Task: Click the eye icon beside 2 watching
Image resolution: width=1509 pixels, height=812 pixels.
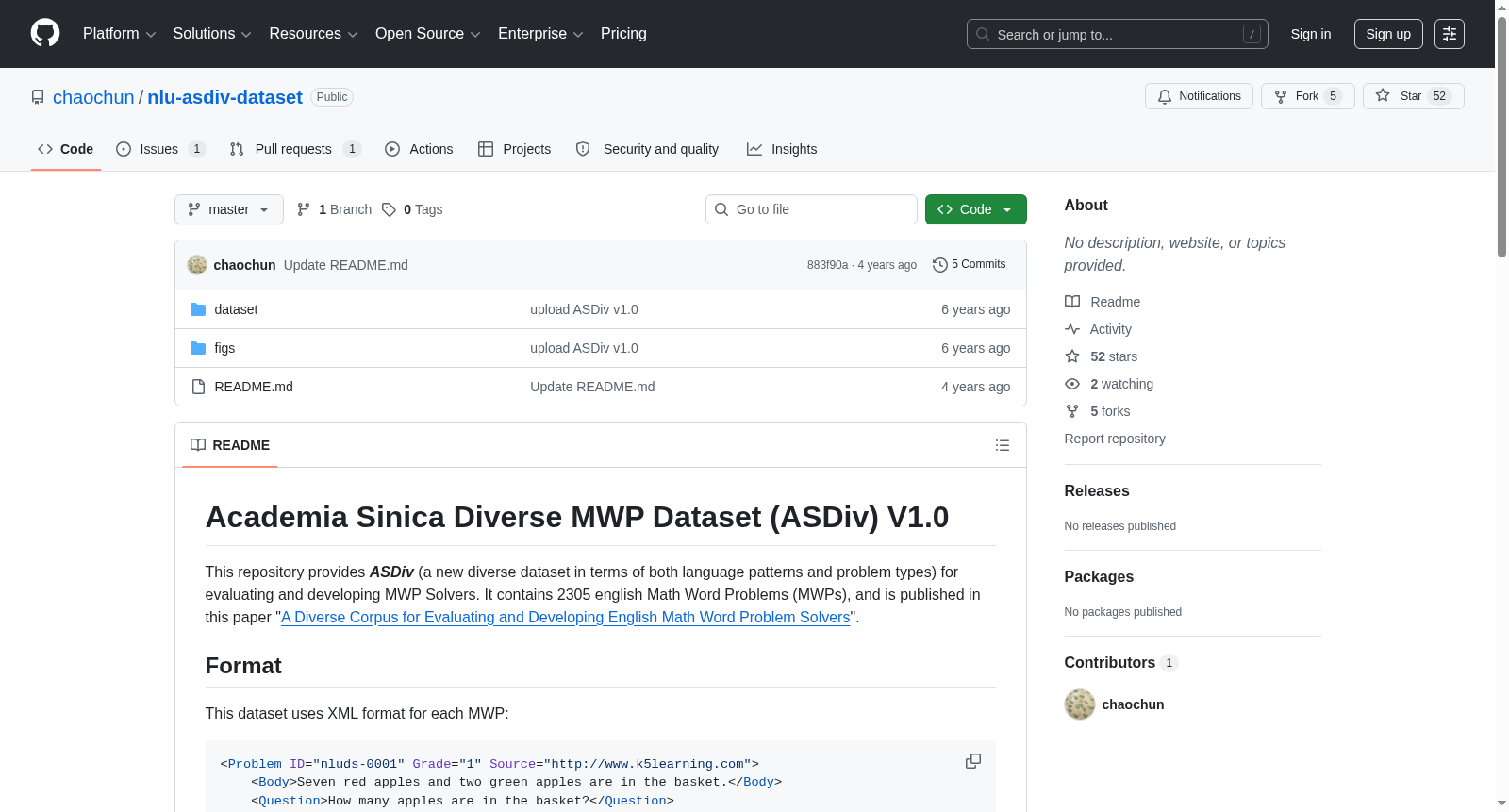Action: [x=1072, y=384]
